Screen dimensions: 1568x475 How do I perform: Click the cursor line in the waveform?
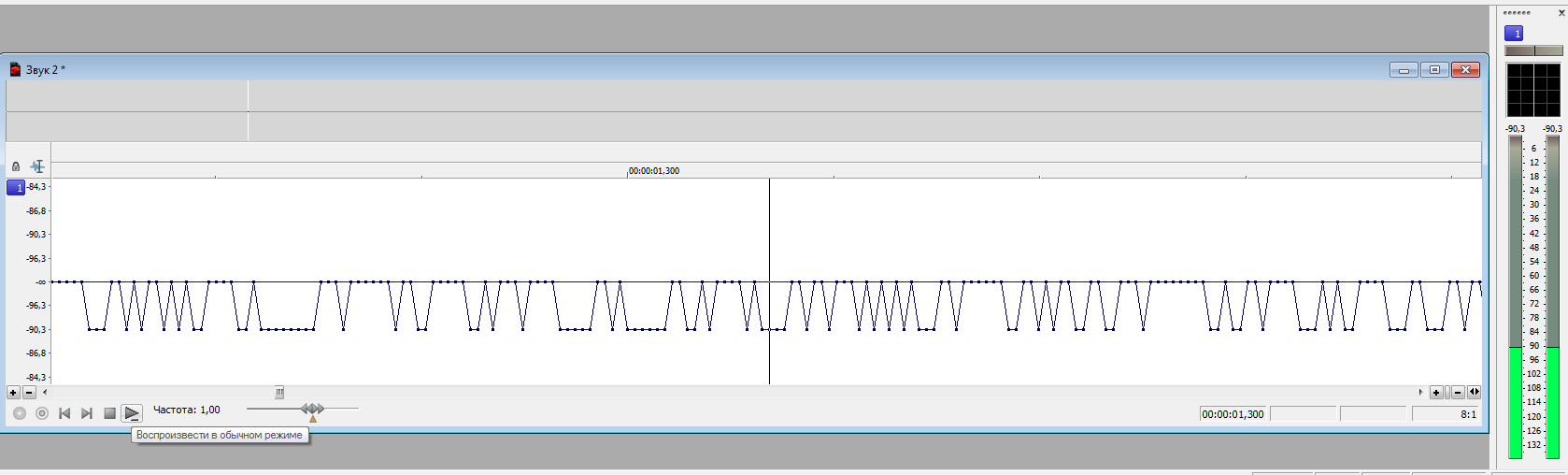769,281
